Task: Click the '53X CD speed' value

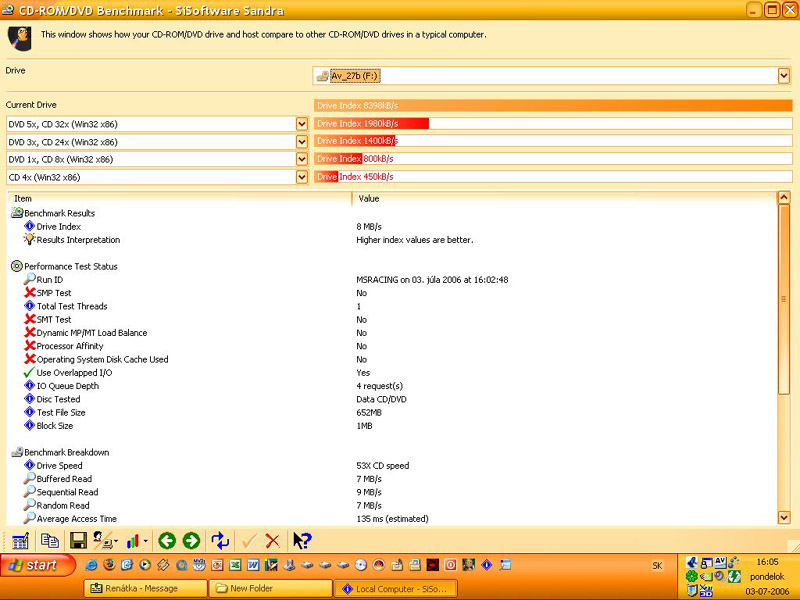Action: click(x=383, y=465)
